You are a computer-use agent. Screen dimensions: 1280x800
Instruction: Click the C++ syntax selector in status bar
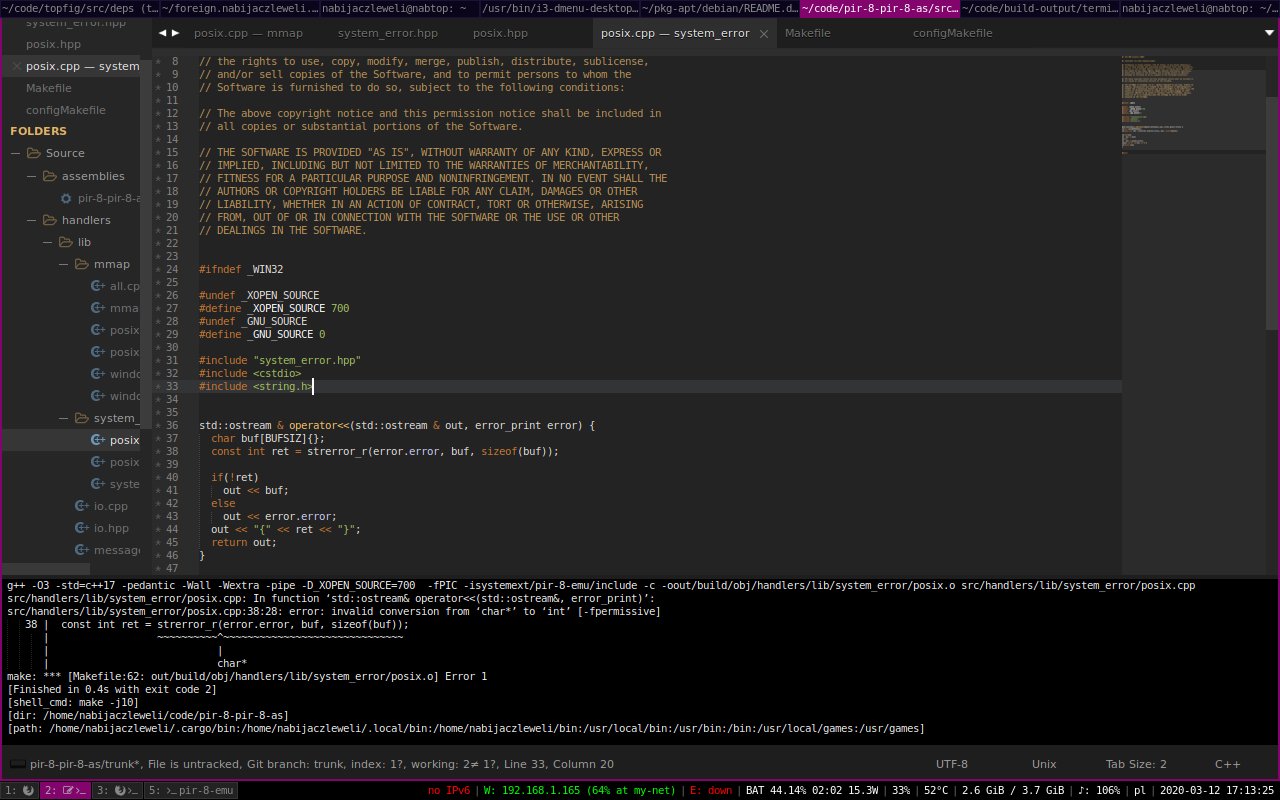pos(1227,764)
